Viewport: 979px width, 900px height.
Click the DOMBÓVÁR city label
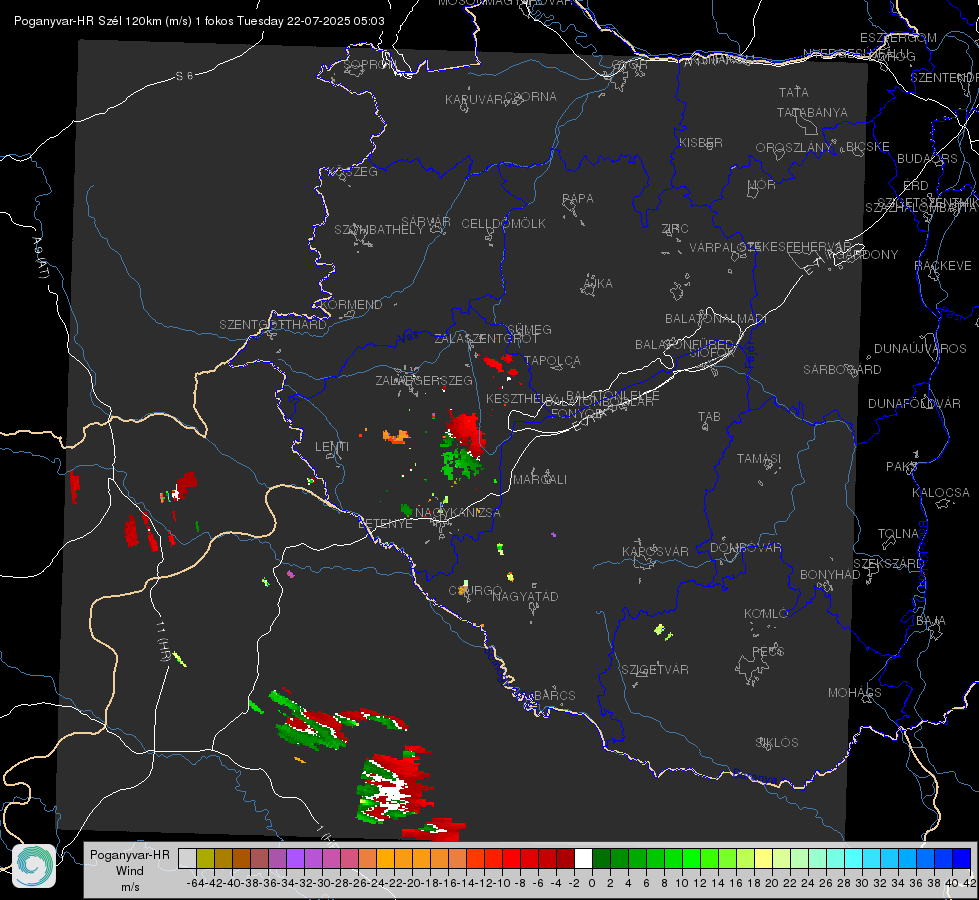coord(746,548)
